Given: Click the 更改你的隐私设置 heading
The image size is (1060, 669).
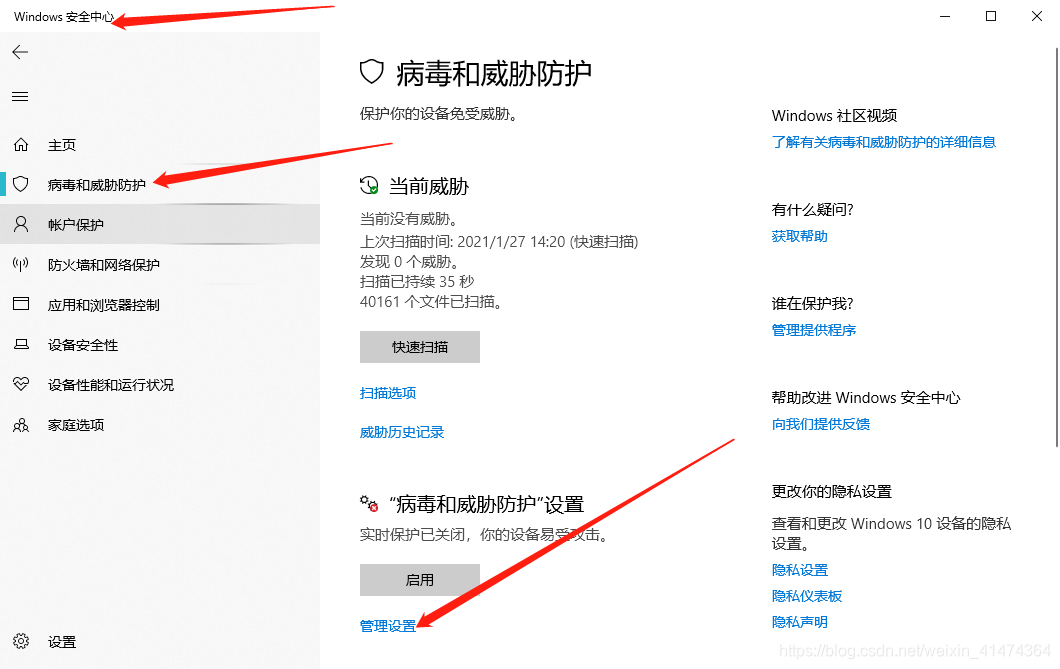Looking at the screenshot, I should [x=832, y=491].
